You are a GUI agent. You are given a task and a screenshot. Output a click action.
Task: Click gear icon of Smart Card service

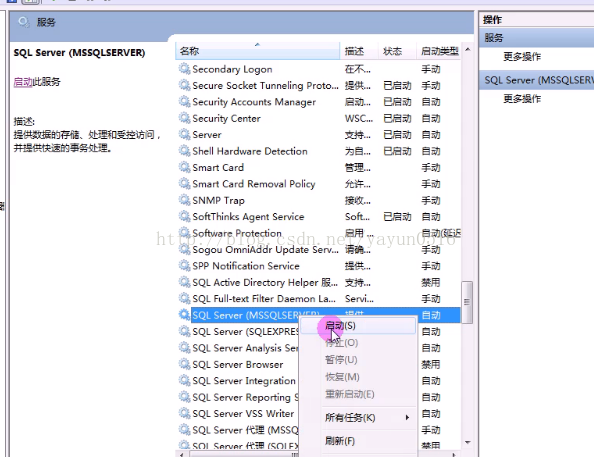[184, 167]
